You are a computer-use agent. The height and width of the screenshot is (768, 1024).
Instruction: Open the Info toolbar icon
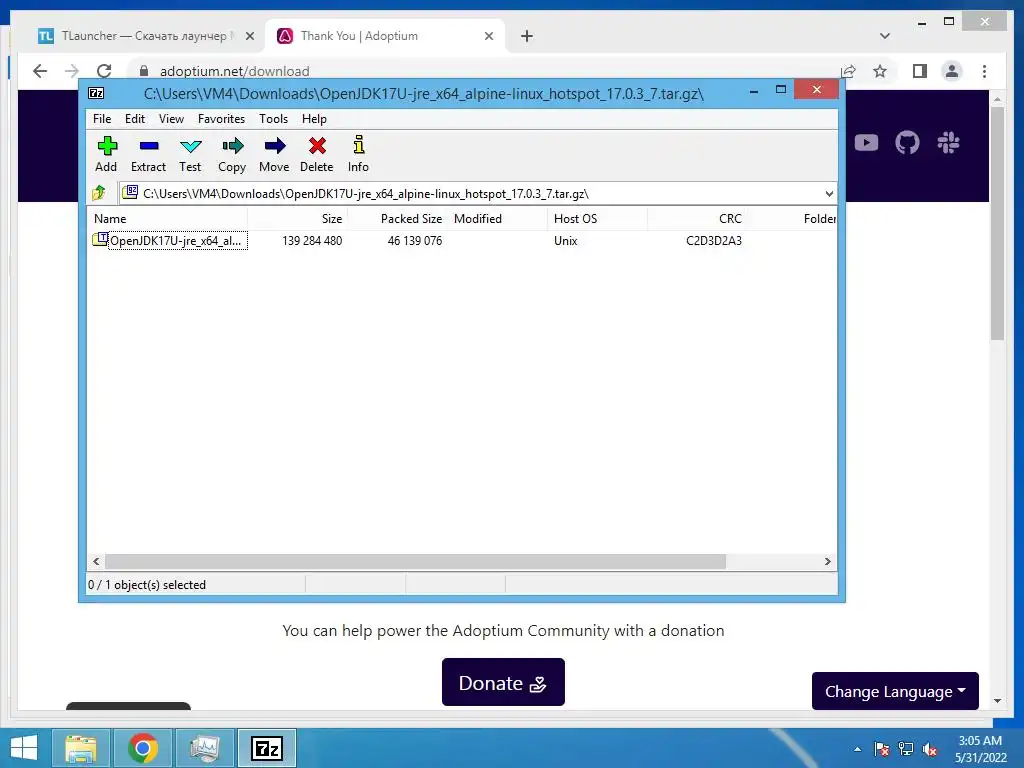tap(358, 154)
